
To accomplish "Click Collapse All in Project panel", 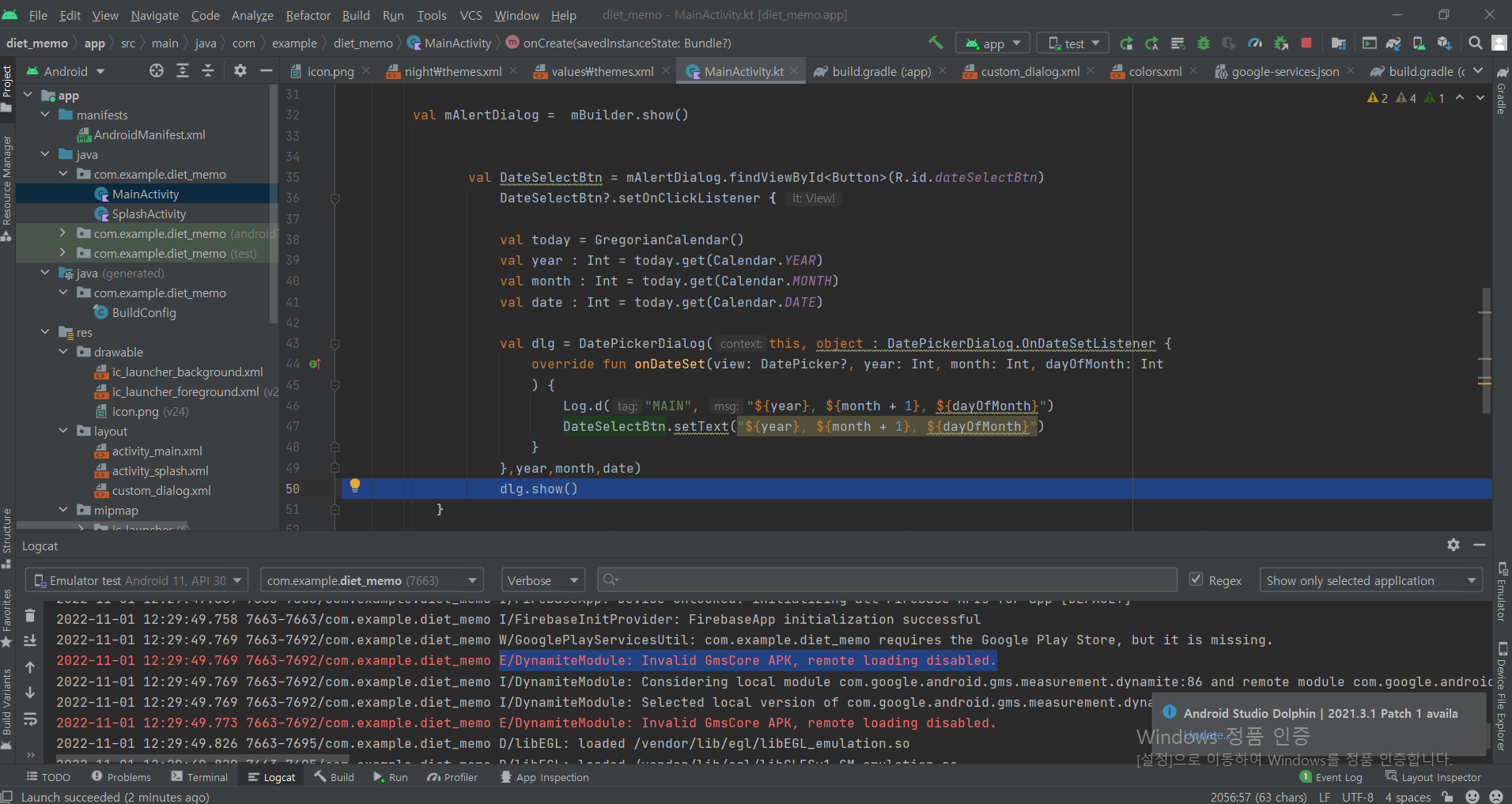I will (x=208, y=71).
